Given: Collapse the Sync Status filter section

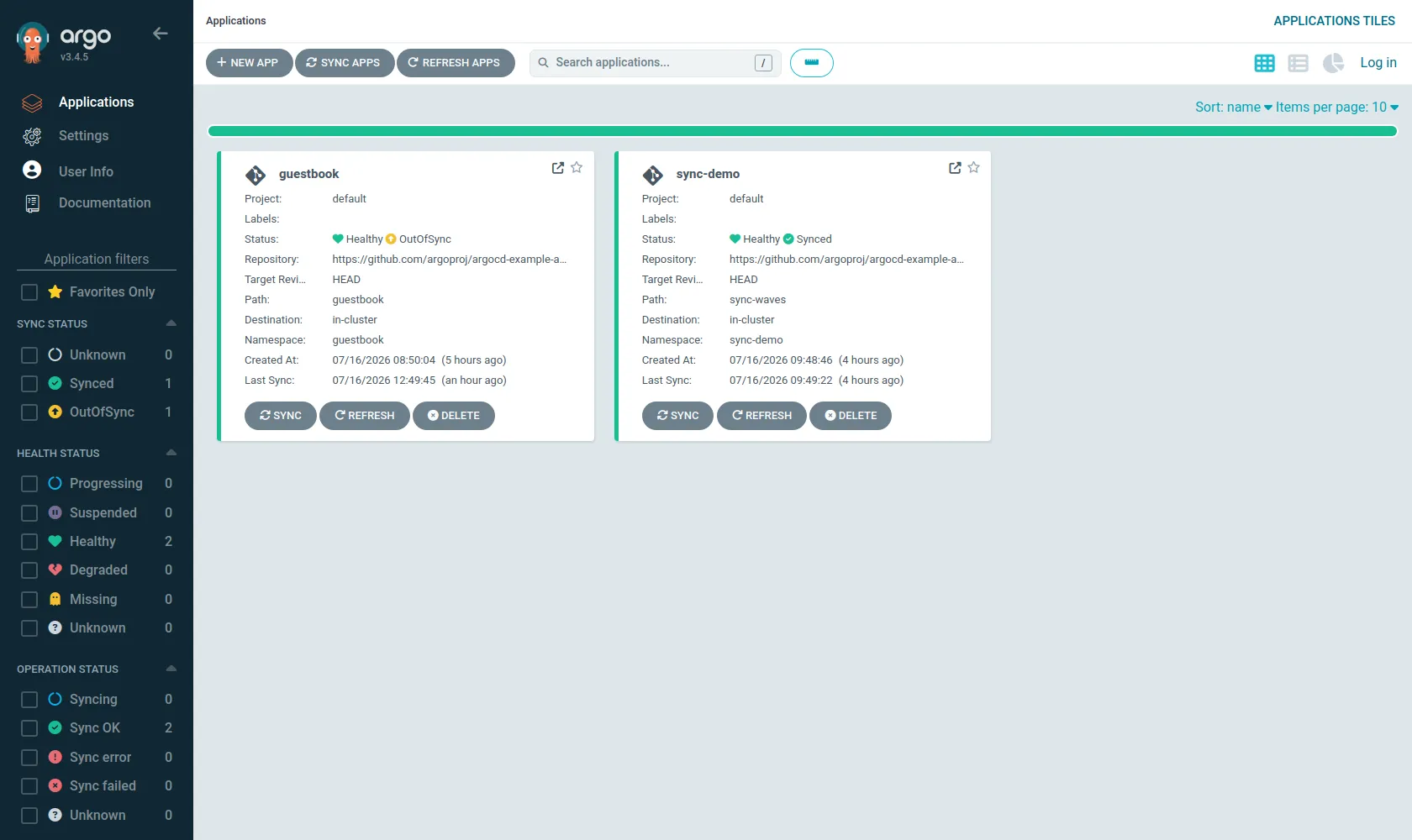Looking at the screenshot, I should click(171, 323).
